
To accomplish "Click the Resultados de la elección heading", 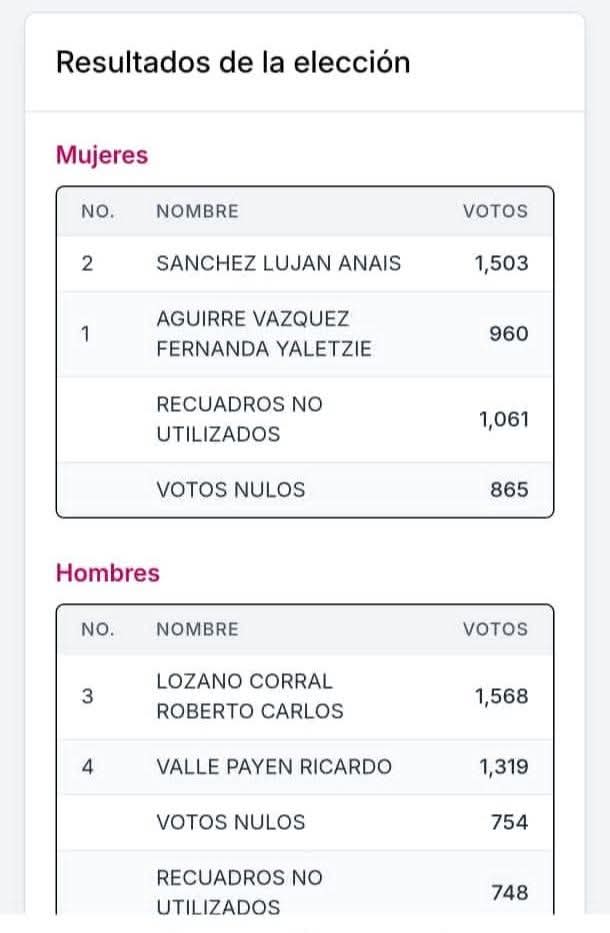I will (233, 62).
